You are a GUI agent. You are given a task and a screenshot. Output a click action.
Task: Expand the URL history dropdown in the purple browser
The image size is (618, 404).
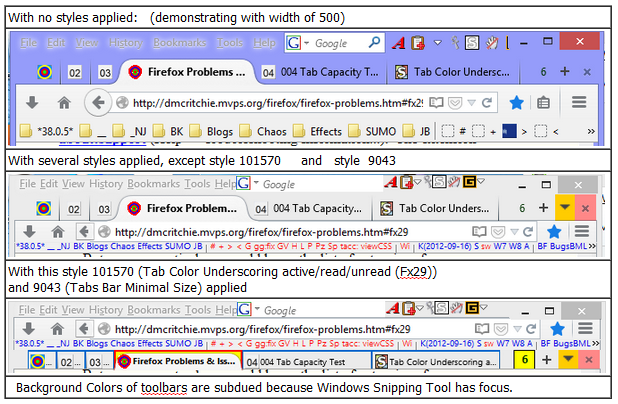coord(471,103)
